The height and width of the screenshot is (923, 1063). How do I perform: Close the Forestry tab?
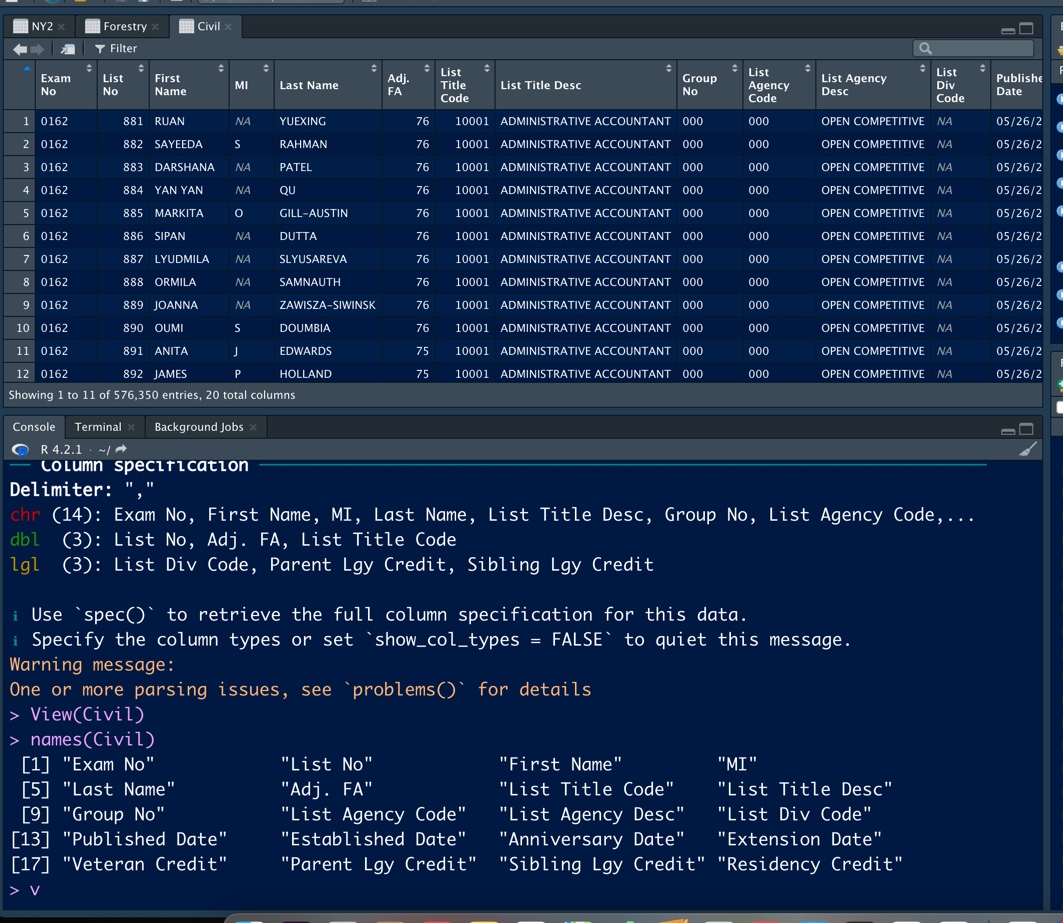[x=155, y=27]
